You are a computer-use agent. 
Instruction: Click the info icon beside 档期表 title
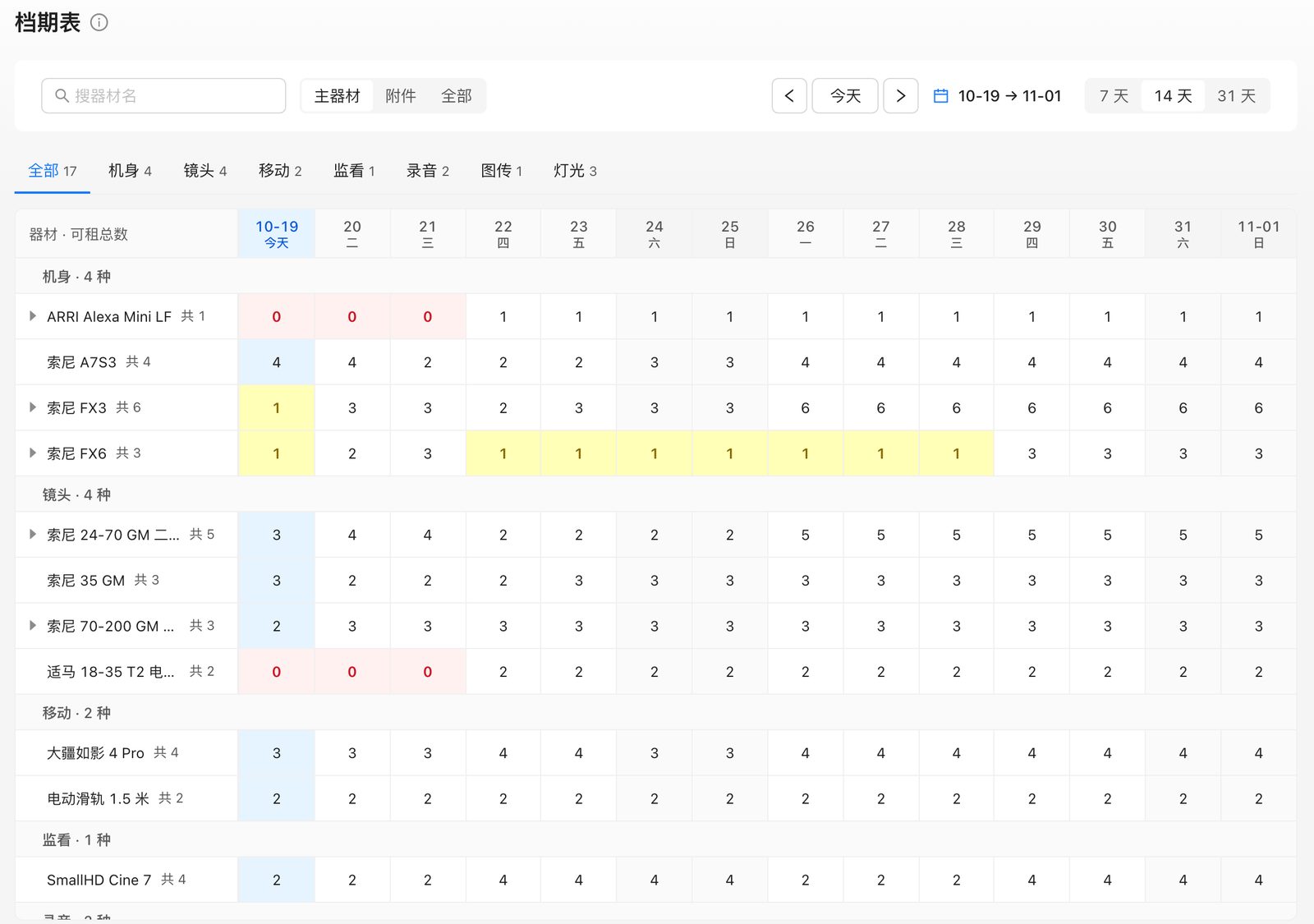click(x=99, y=22)
